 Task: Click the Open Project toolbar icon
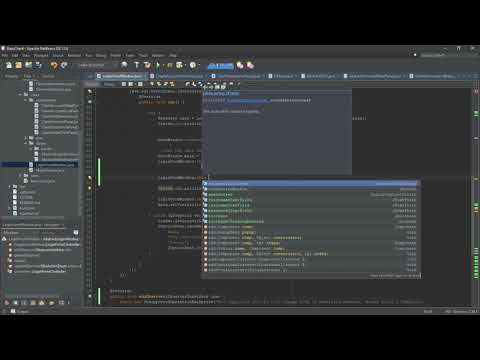click(x=29, y=65)
